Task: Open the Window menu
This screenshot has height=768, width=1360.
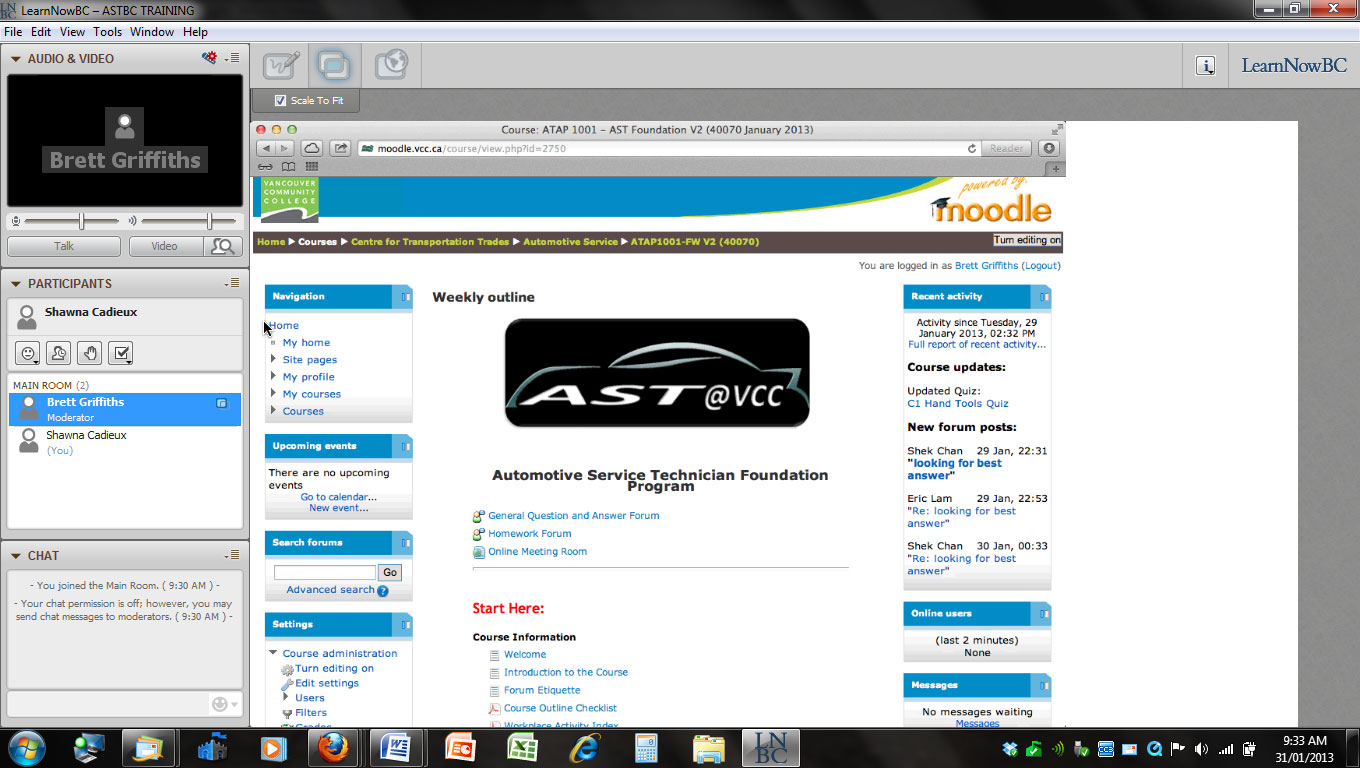Action: [x=152, y=32]
